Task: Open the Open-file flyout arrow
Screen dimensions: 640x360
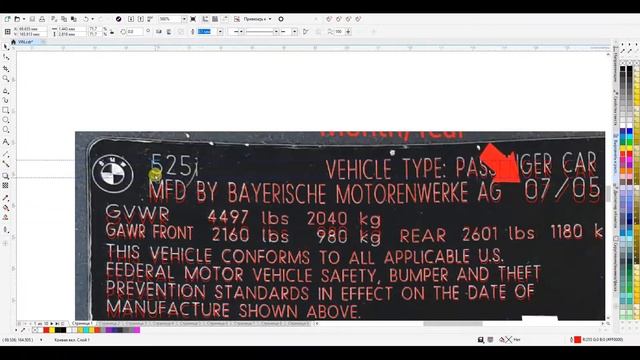Action: click(x=24, y=19)
